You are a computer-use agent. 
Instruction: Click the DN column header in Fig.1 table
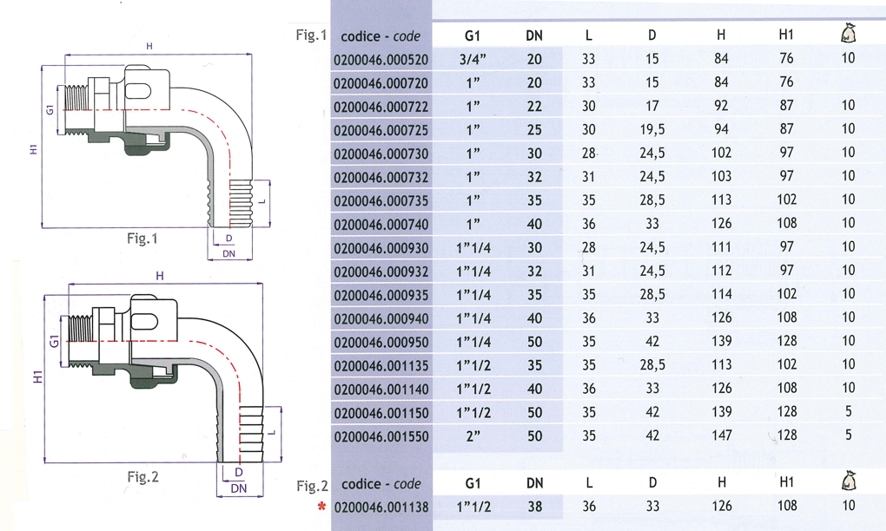pos(535,37)
